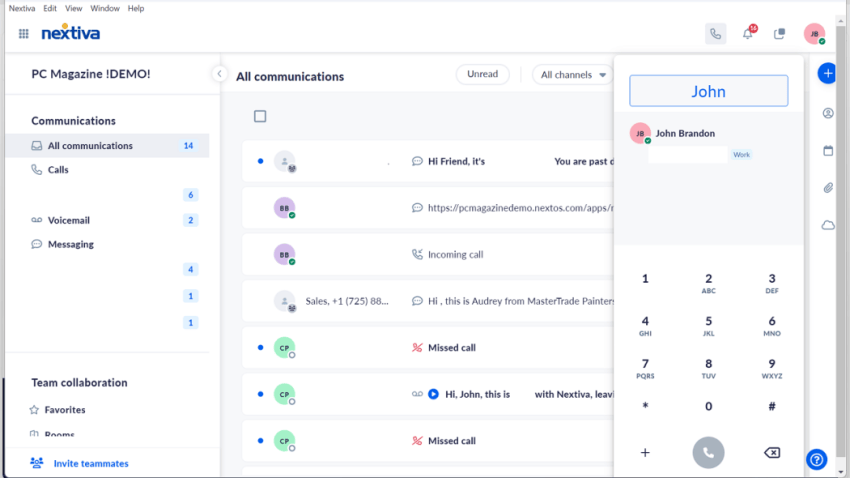The image size is (850, 478).
Task: Open the Window menu
Action: [105, 8]
